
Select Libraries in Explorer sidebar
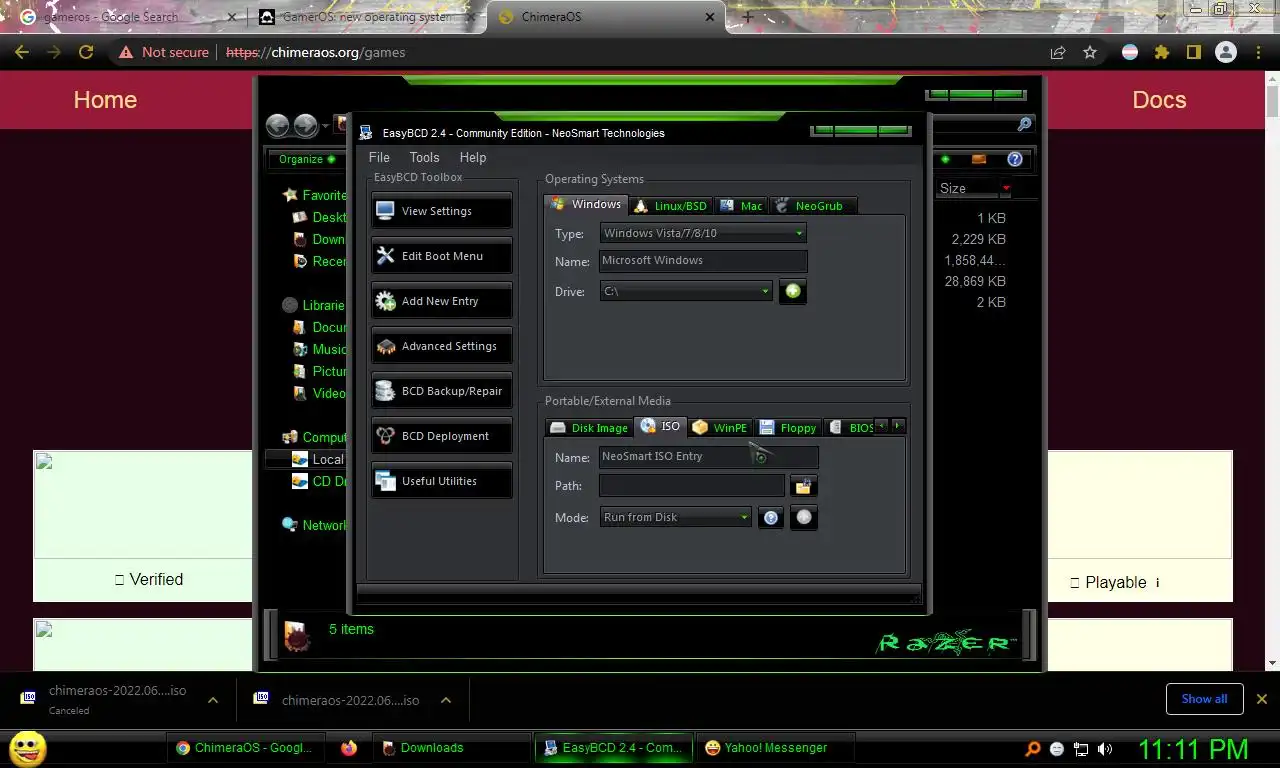click(x=314, y=305)
